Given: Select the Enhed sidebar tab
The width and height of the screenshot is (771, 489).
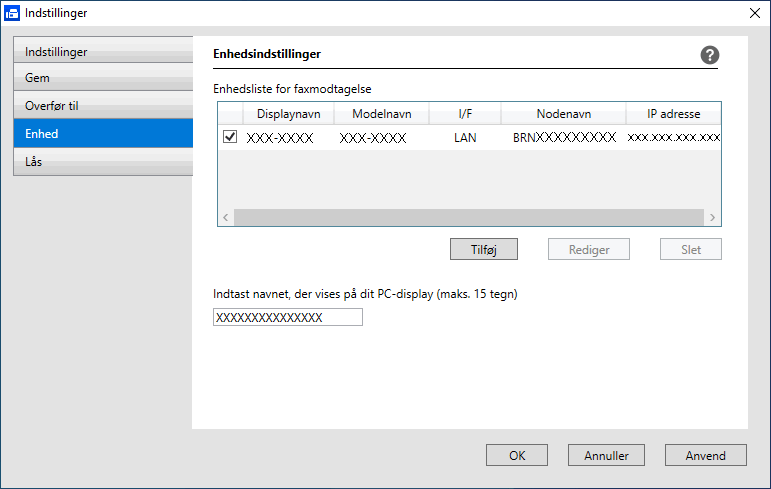Looking at the screenshot, I should tap(103, 133).
